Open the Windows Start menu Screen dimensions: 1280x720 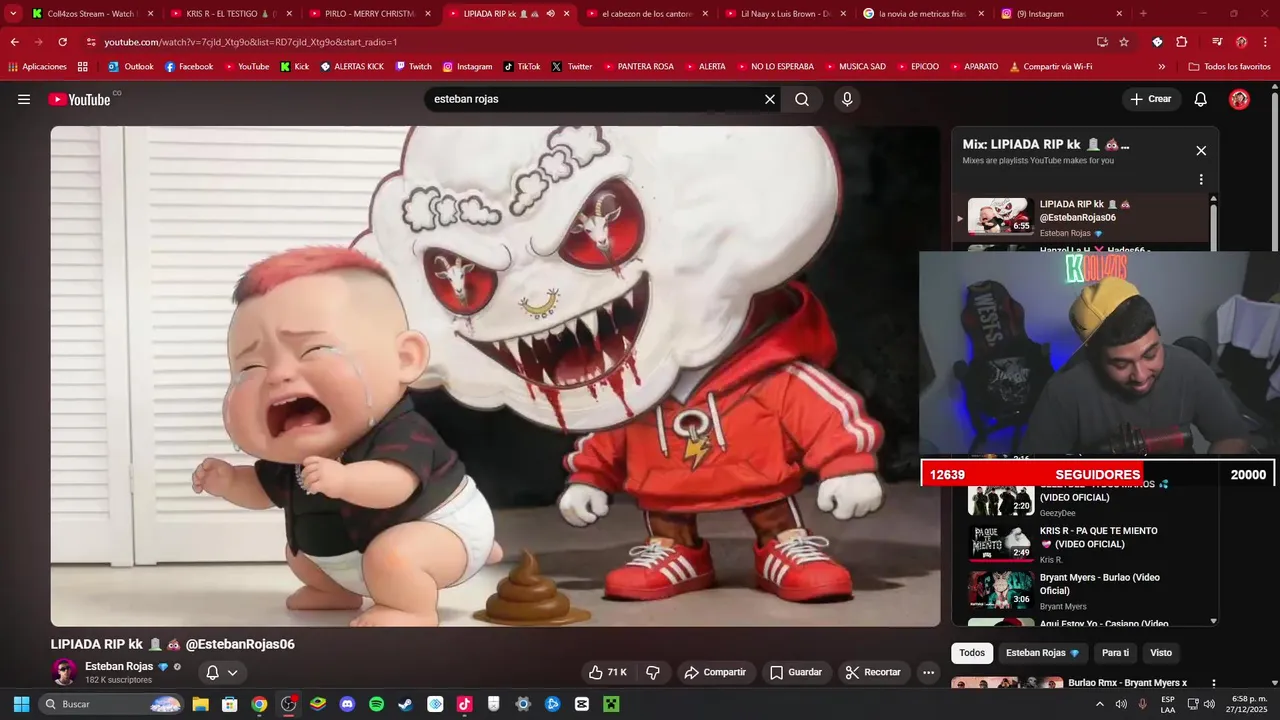click(x=21, y=704)
